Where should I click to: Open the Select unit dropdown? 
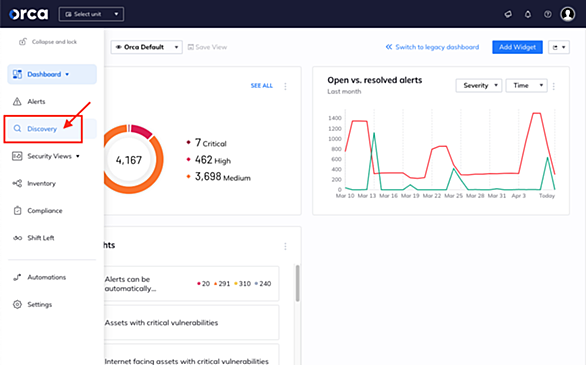pos(91,14)
